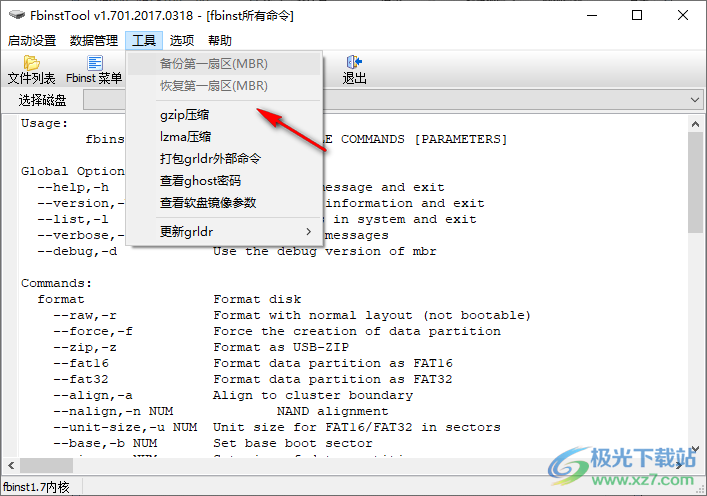
Task: Open the 启动设置 menu
Action: click(32, 41)
